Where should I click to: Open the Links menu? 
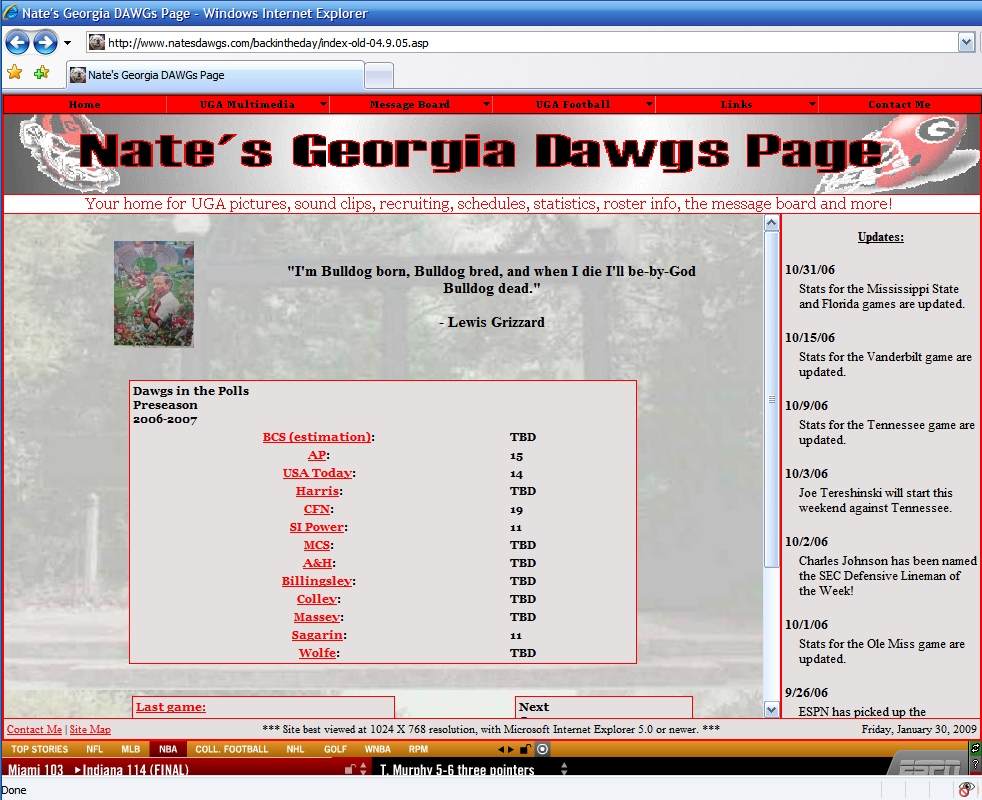736,105
